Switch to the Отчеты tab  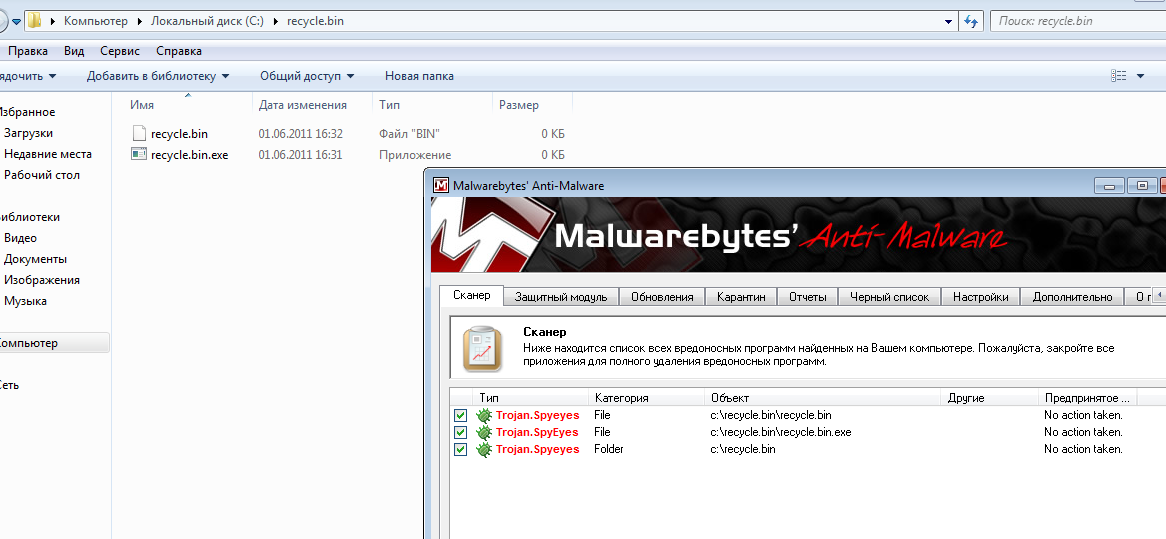(x=808, y=297)
